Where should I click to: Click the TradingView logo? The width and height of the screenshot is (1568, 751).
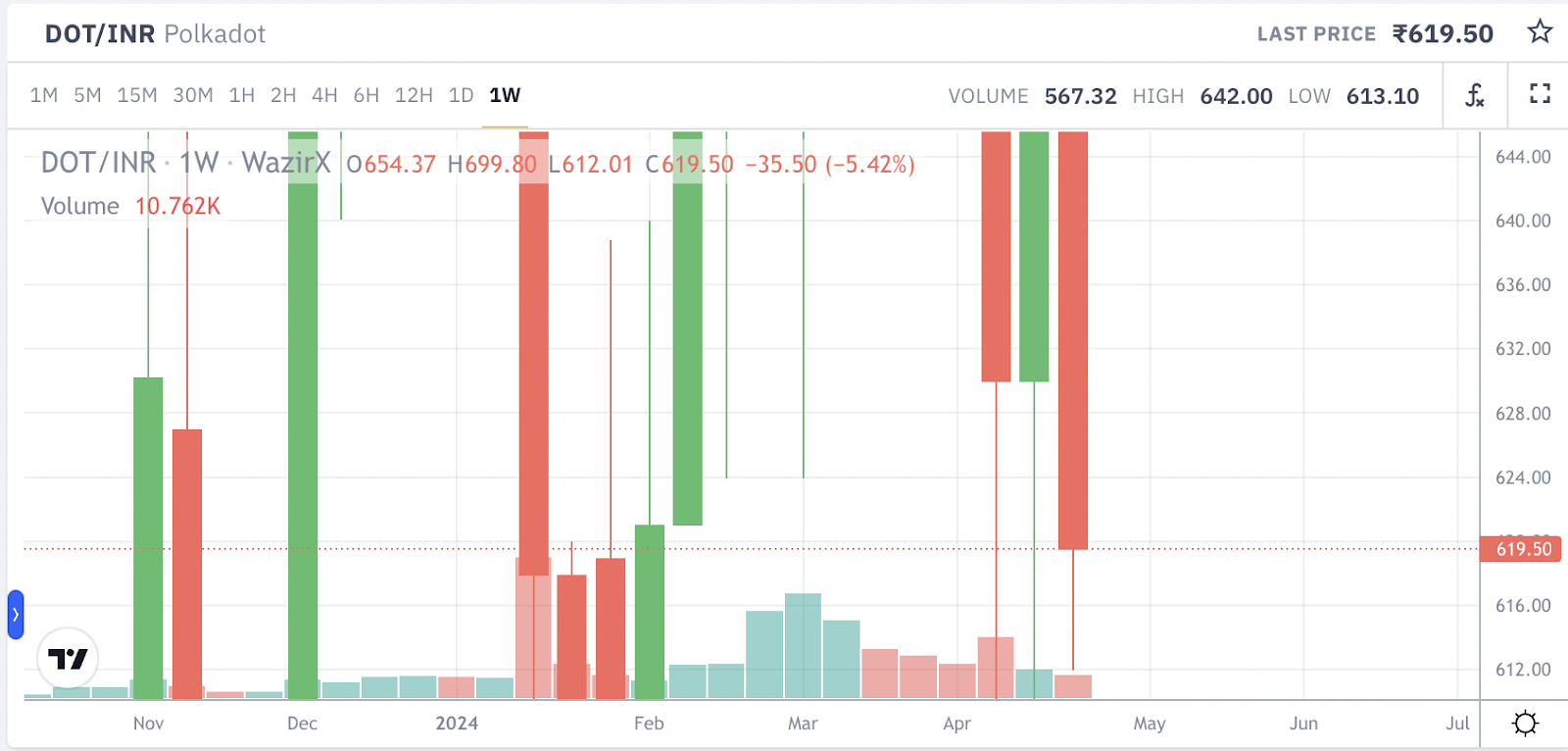point(68,659)
